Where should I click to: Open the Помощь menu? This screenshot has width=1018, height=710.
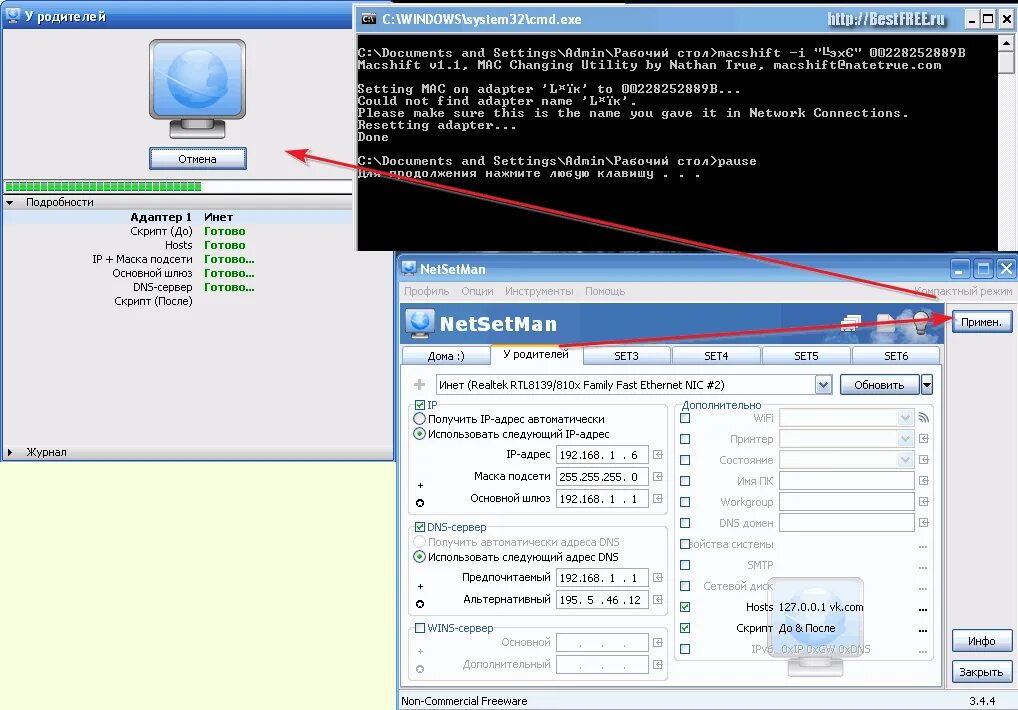(x=605, y=291)
